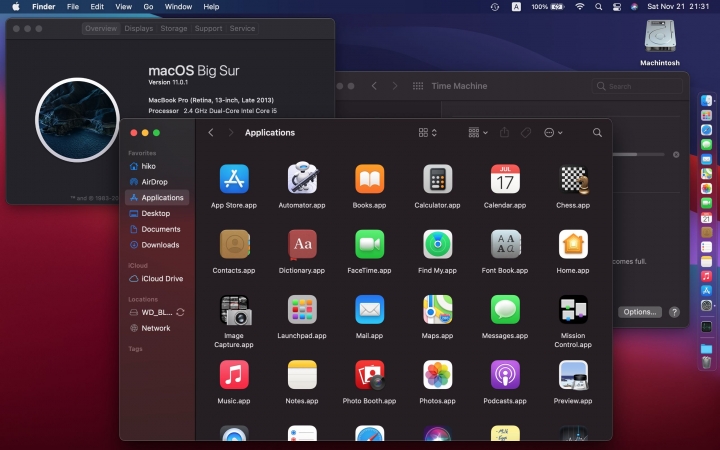
Task: Click the Time Machine backup progress bar
Action: pyautogui.click(x=638, y=155)
